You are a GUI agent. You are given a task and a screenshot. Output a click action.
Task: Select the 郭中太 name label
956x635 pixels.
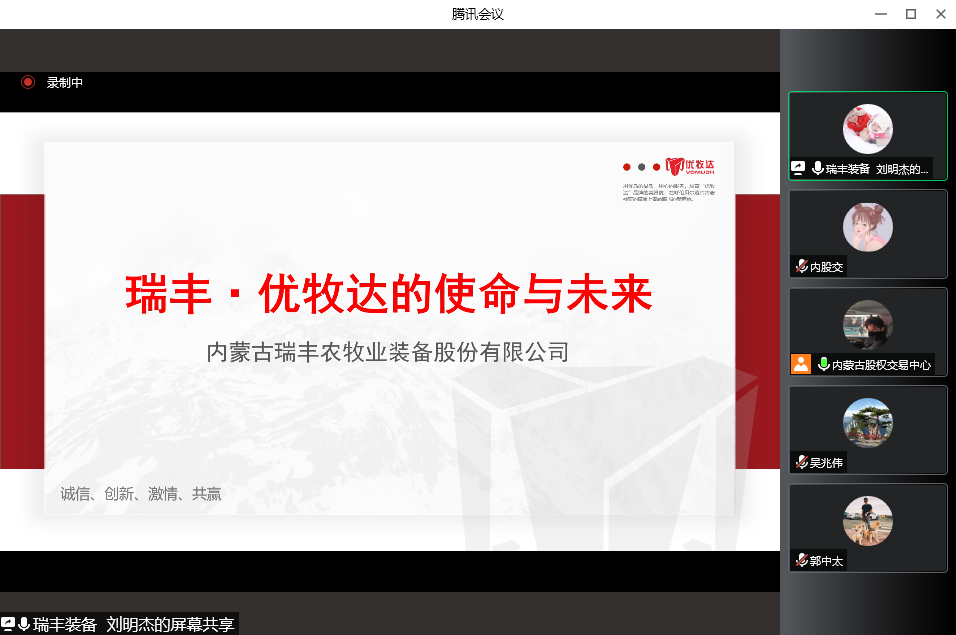pyautogui.click(x=826, y=561)
